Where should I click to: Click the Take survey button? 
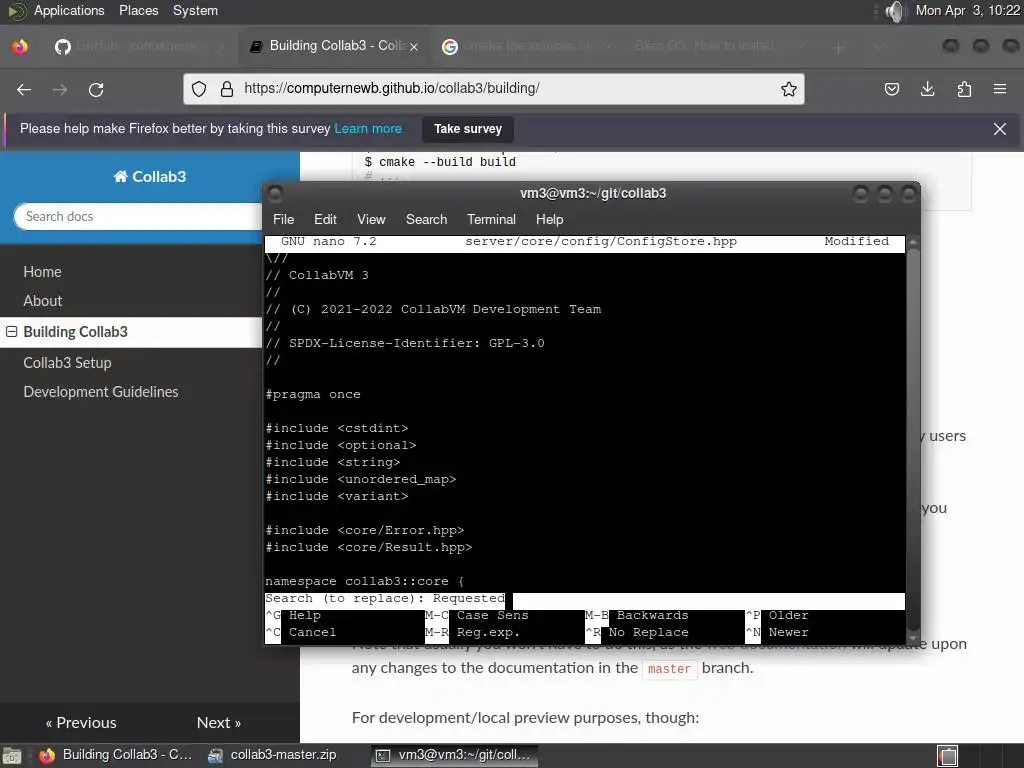[x=468, y=129]
